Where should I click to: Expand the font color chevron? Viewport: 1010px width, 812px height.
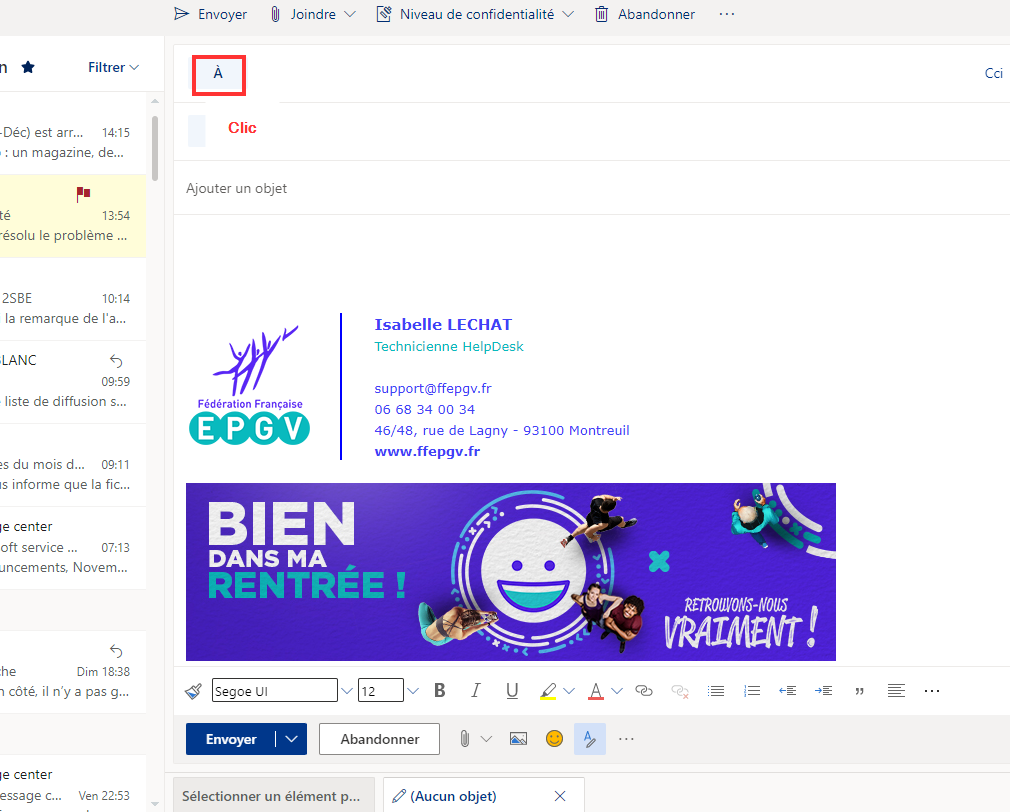617,691
